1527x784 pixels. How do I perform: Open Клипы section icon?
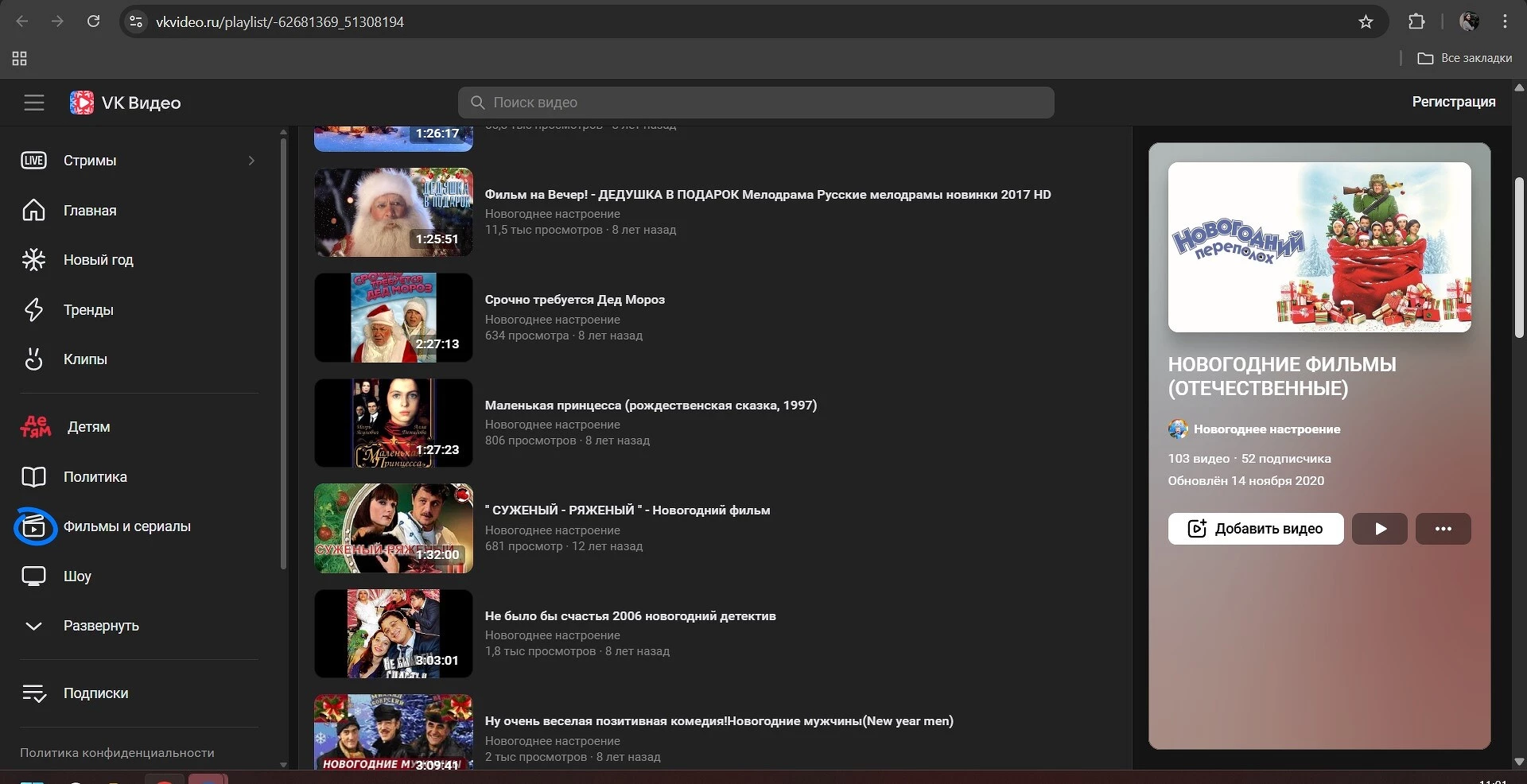pos(33,359)
